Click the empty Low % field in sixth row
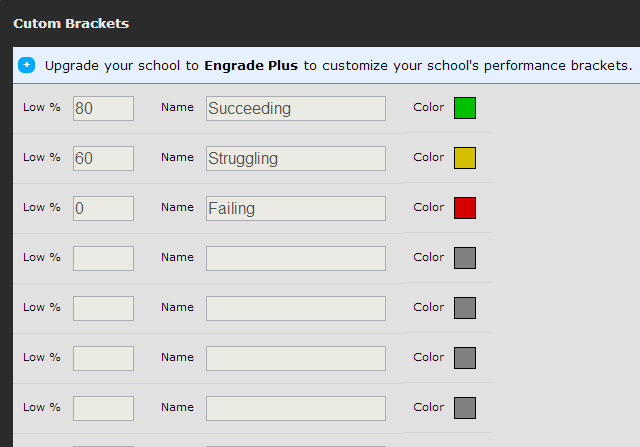This screenshot has width=640, height=447. click(103, 358)
